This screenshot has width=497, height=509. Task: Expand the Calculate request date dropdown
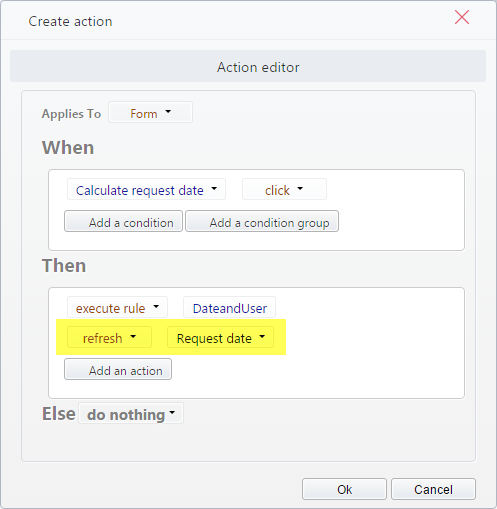[x=146, y=189]
